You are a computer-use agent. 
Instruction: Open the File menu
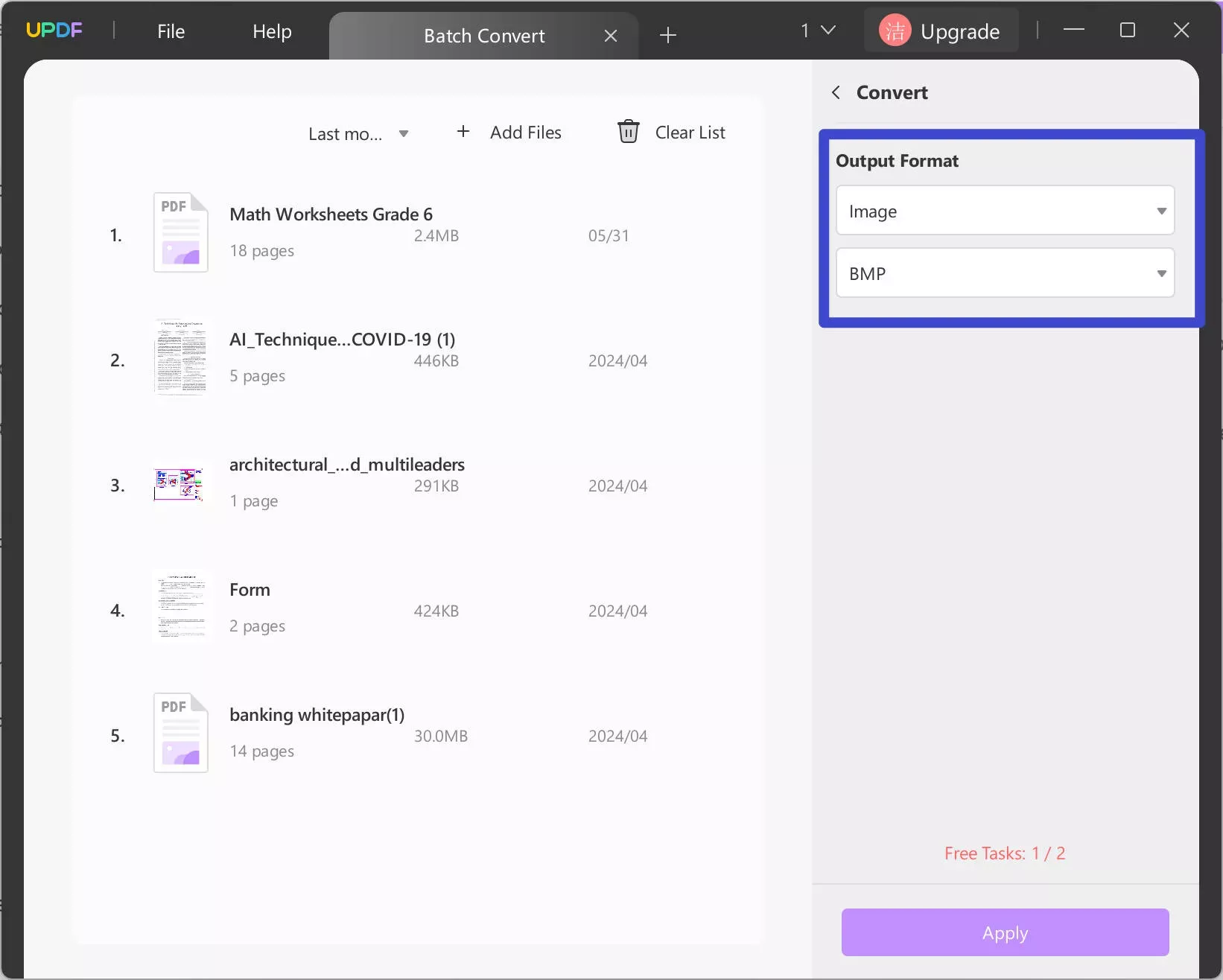[171, 31]
